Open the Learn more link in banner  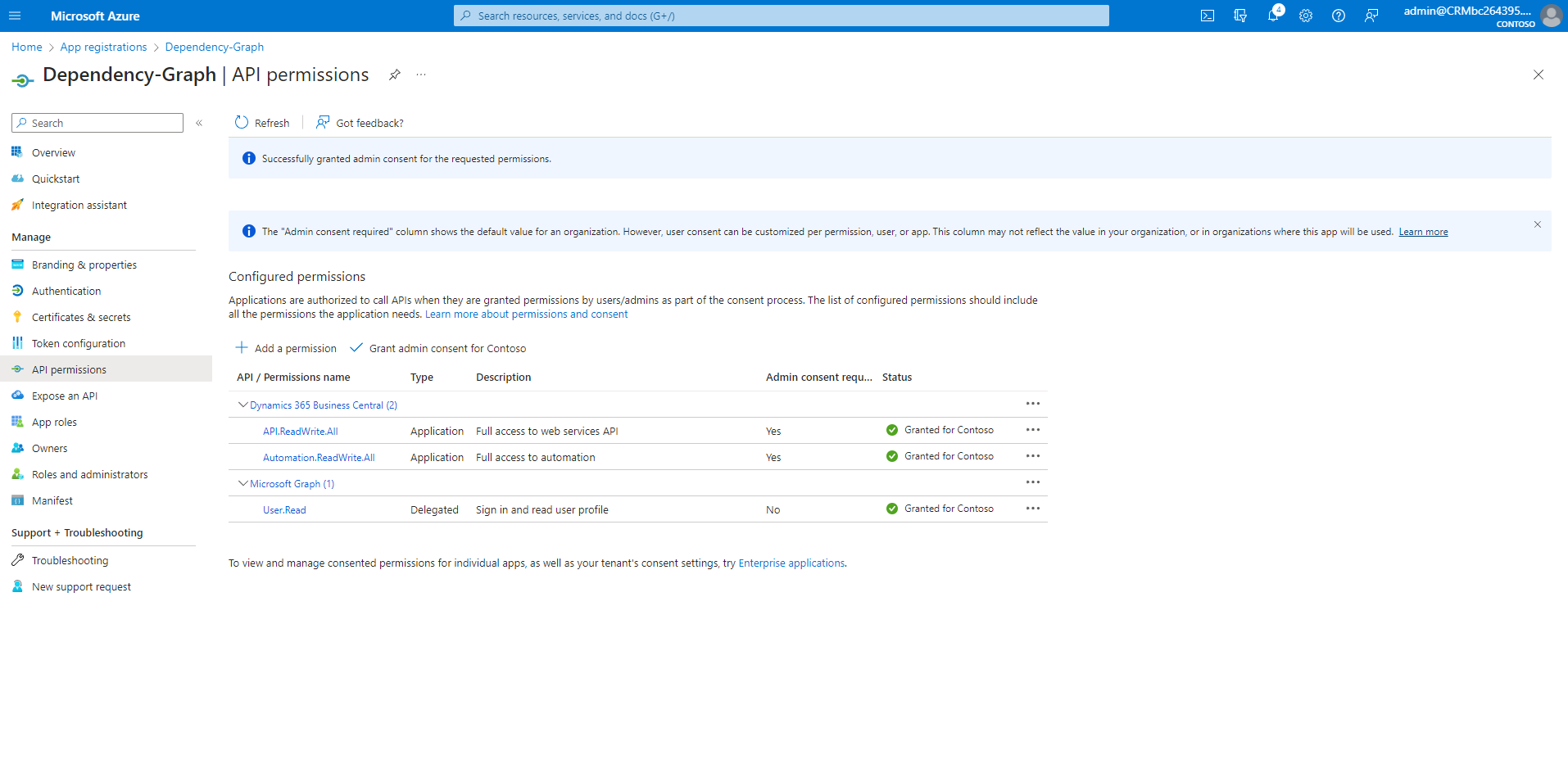(1423, 232)
